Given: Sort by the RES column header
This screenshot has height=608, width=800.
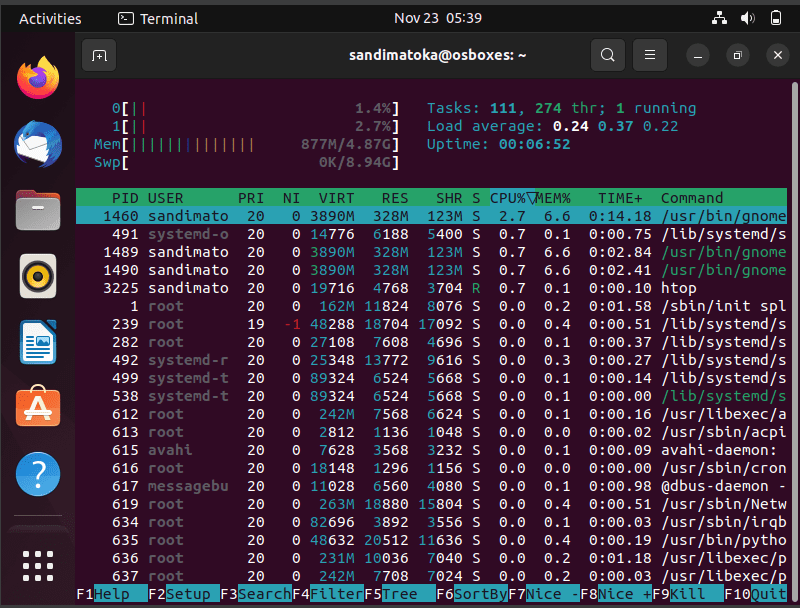Looking at the screenshot, I should pyautogui.click(x=395, y=198).
